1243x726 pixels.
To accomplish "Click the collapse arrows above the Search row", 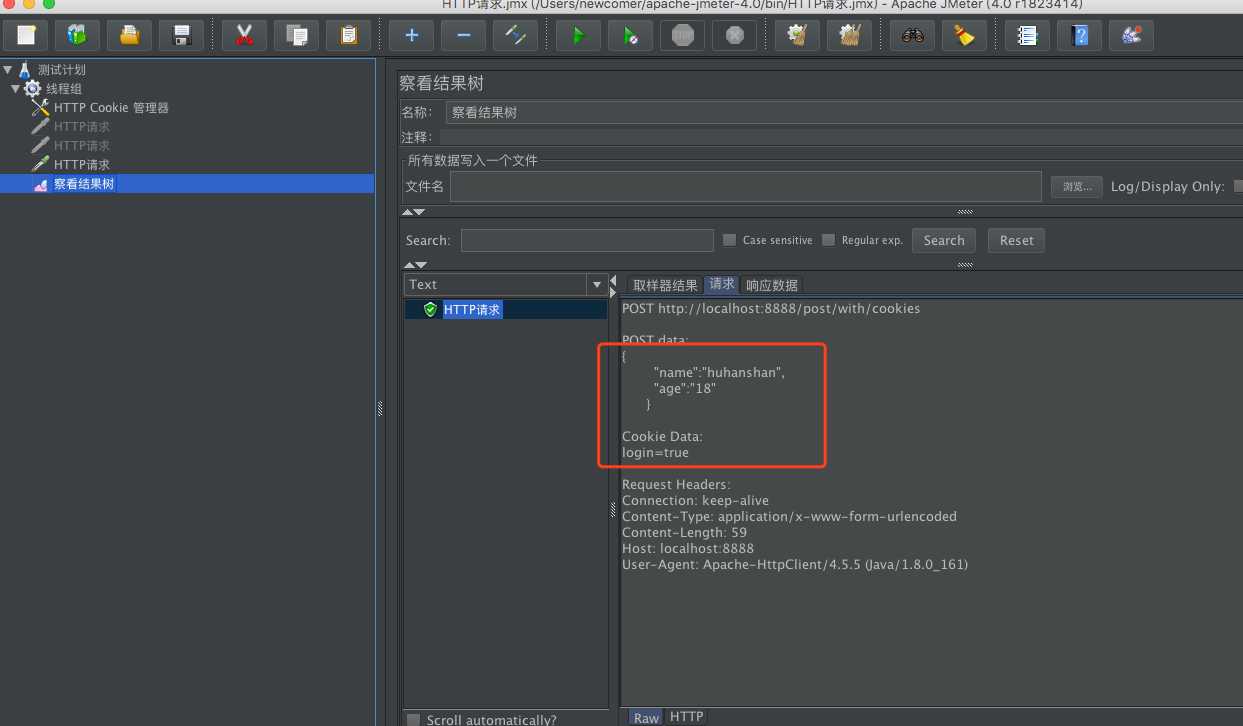I will pyautogui.click(x=413, y=212).
